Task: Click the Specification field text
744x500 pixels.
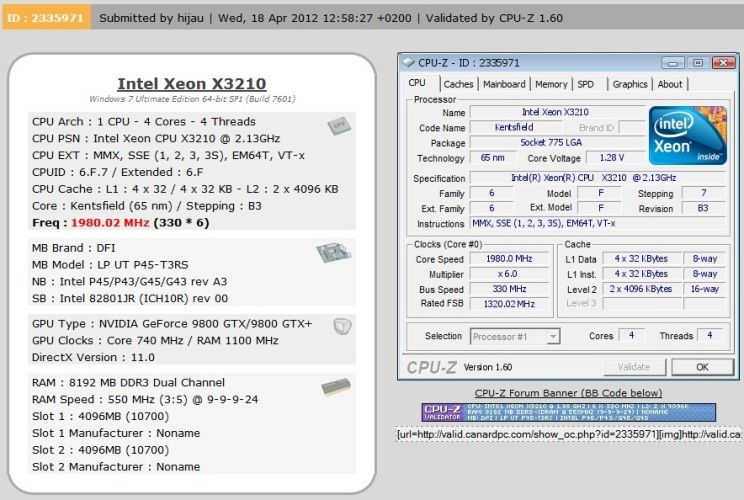Action: pos(597,178)
